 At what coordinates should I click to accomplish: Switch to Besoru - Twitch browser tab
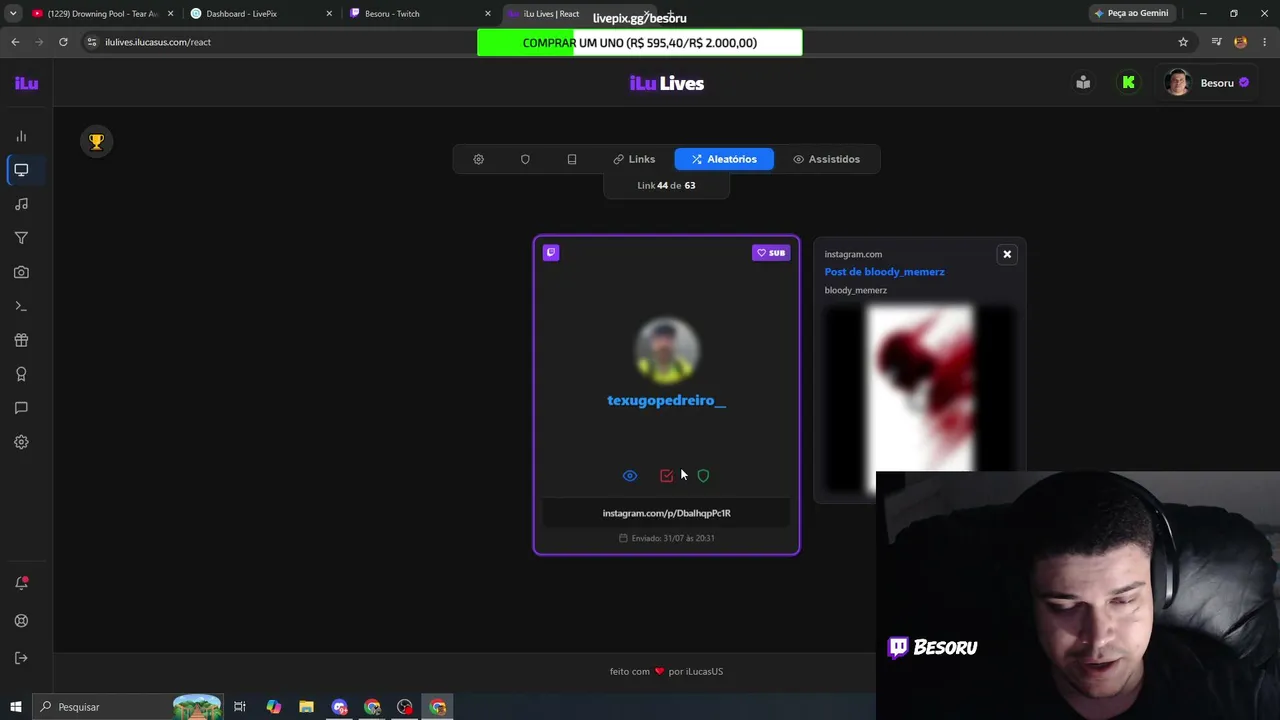[421, 14]
